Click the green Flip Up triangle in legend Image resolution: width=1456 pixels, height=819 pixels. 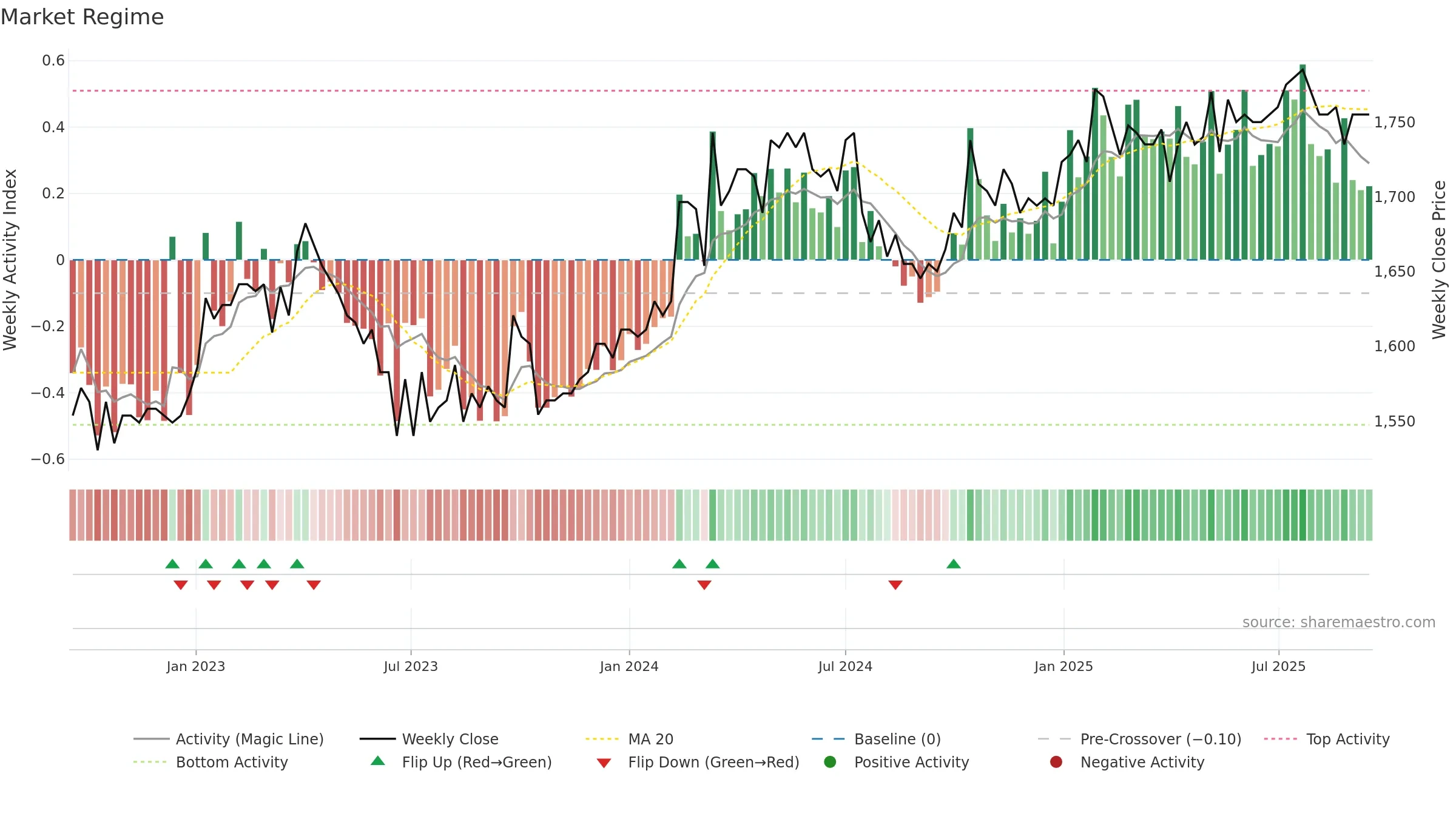click(378, 761)
